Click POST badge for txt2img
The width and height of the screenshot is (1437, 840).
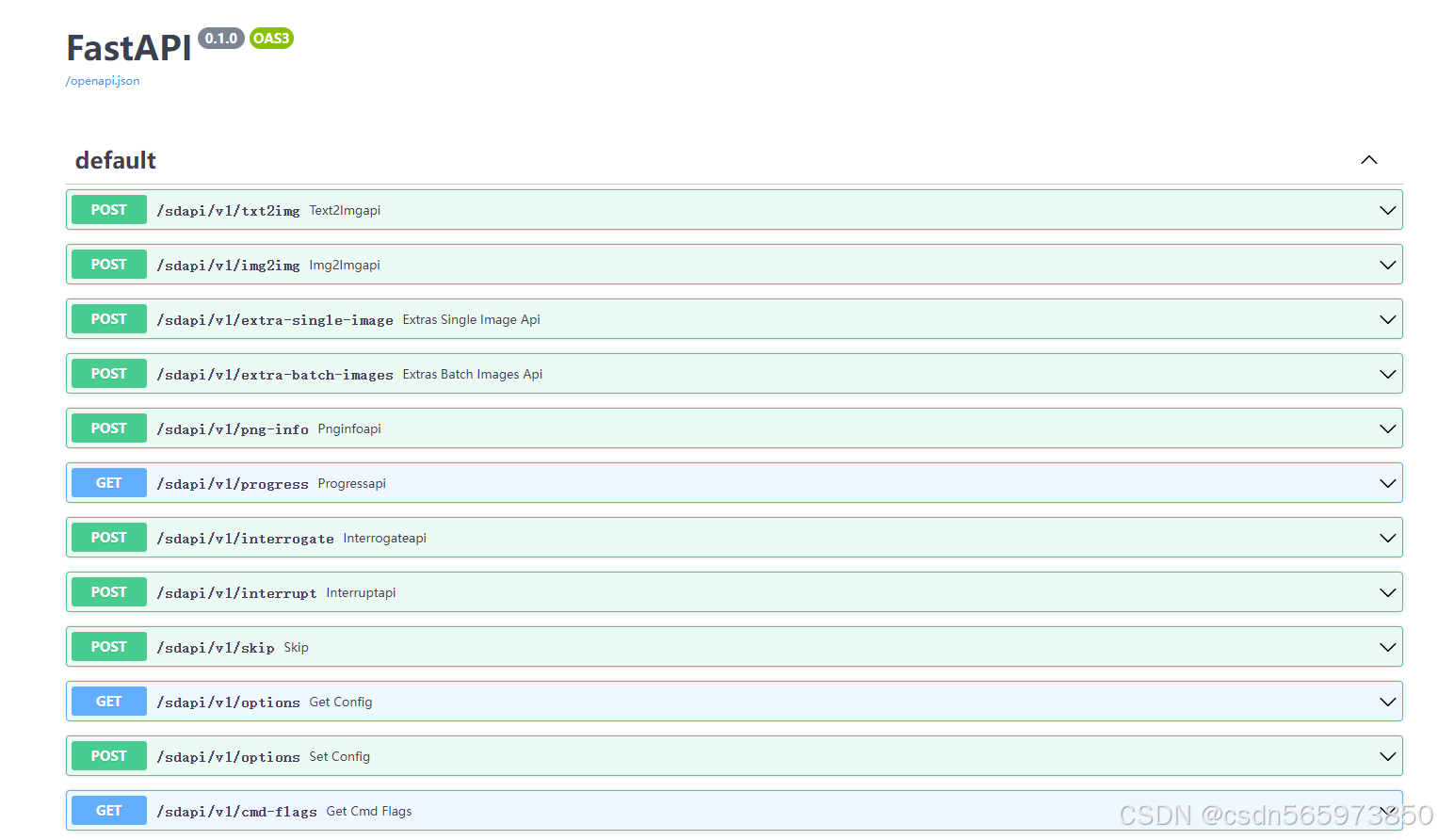pos(109,210)
